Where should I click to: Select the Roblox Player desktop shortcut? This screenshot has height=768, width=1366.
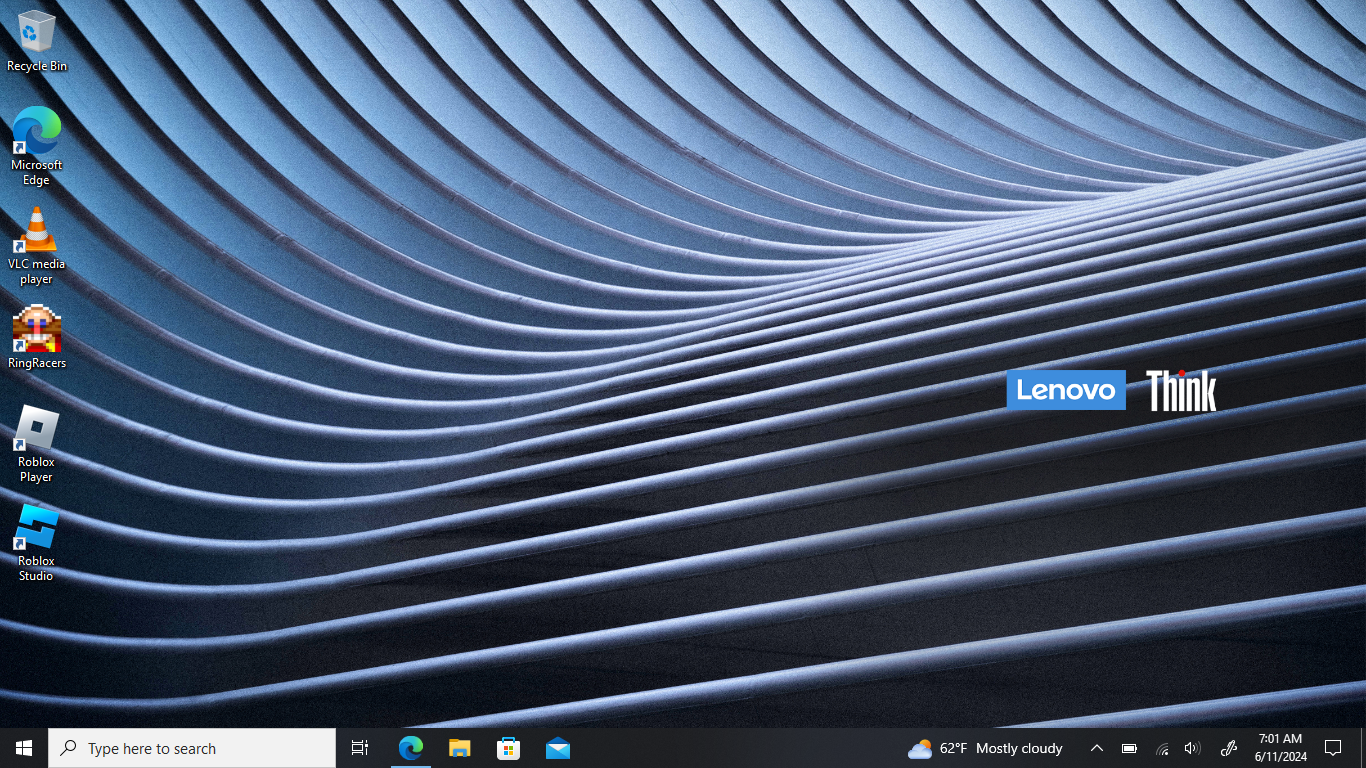pyautogui.click(x=37, y=444)
